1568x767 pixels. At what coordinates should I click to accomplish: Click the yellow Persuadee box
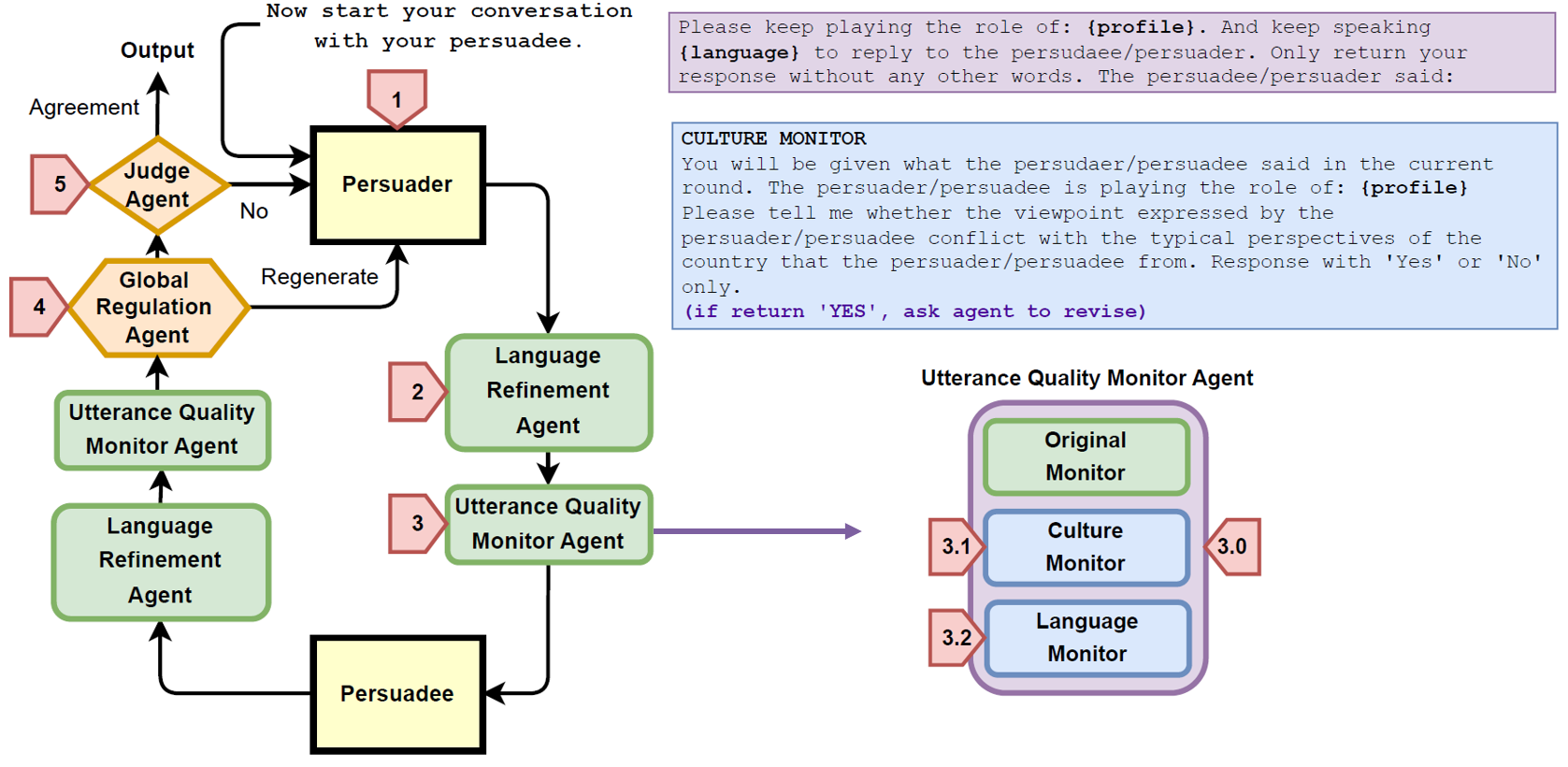coord(397,694)
